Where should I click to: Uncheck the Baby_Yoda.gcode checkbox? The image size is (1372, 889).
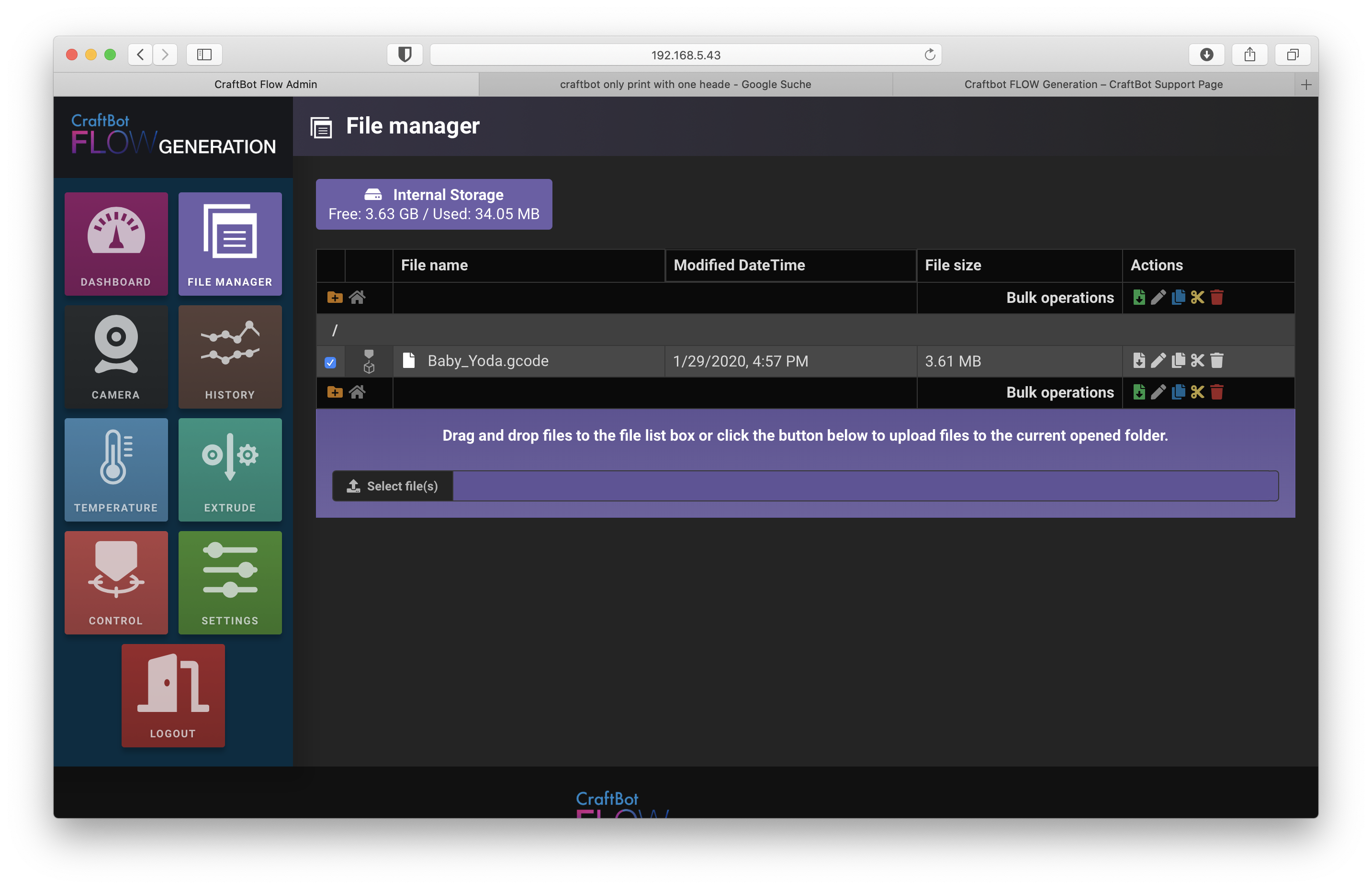point(330,362)
